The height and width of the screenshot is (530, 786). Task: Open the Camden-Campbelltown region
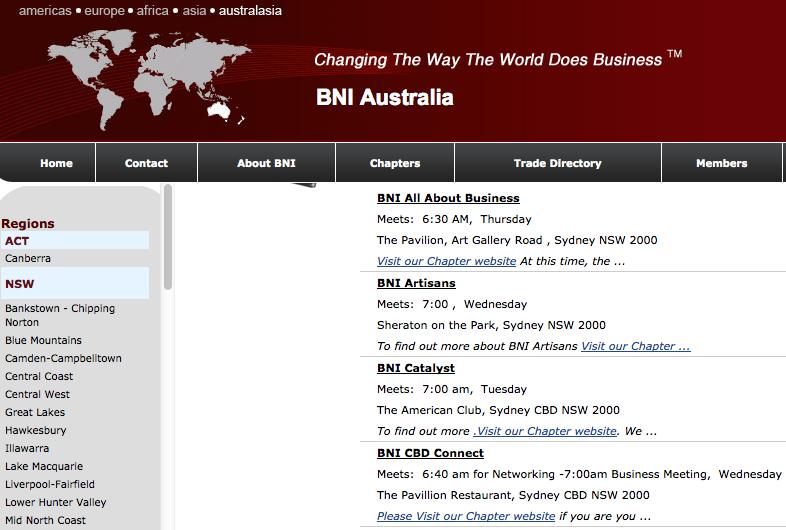63,358
